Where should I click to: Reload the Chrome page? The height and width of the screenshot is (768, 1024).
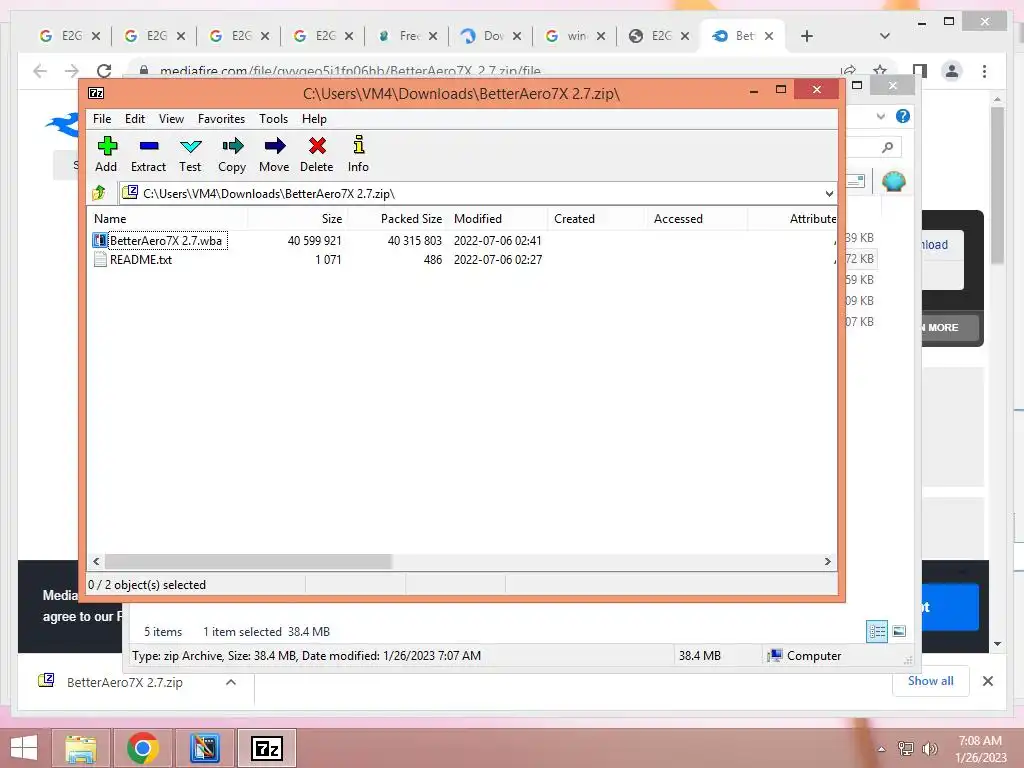(x=104, y=71)
